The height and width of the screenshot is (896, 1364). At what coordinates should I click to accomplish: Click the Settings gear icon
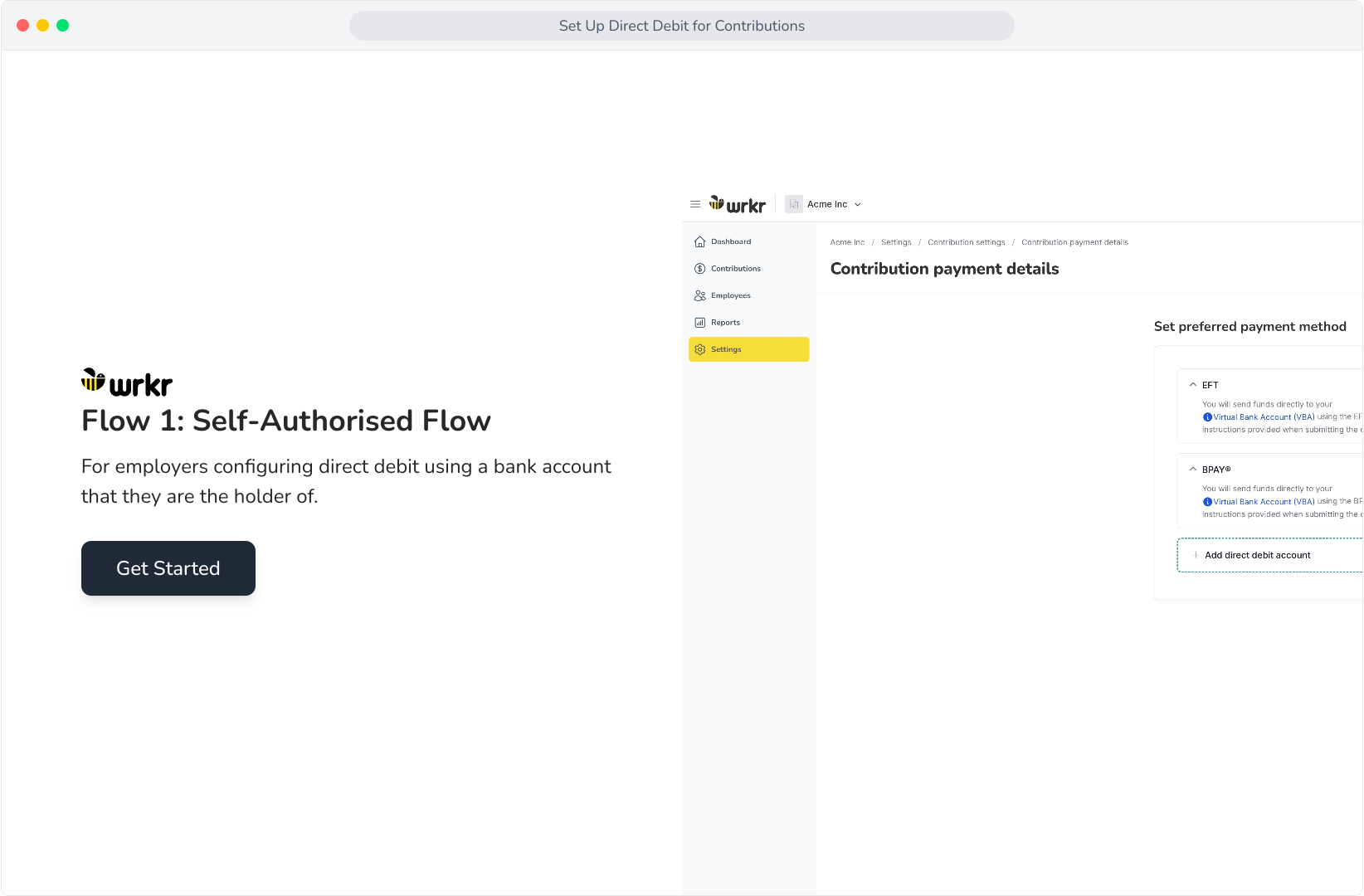click(x=699, y=349)
